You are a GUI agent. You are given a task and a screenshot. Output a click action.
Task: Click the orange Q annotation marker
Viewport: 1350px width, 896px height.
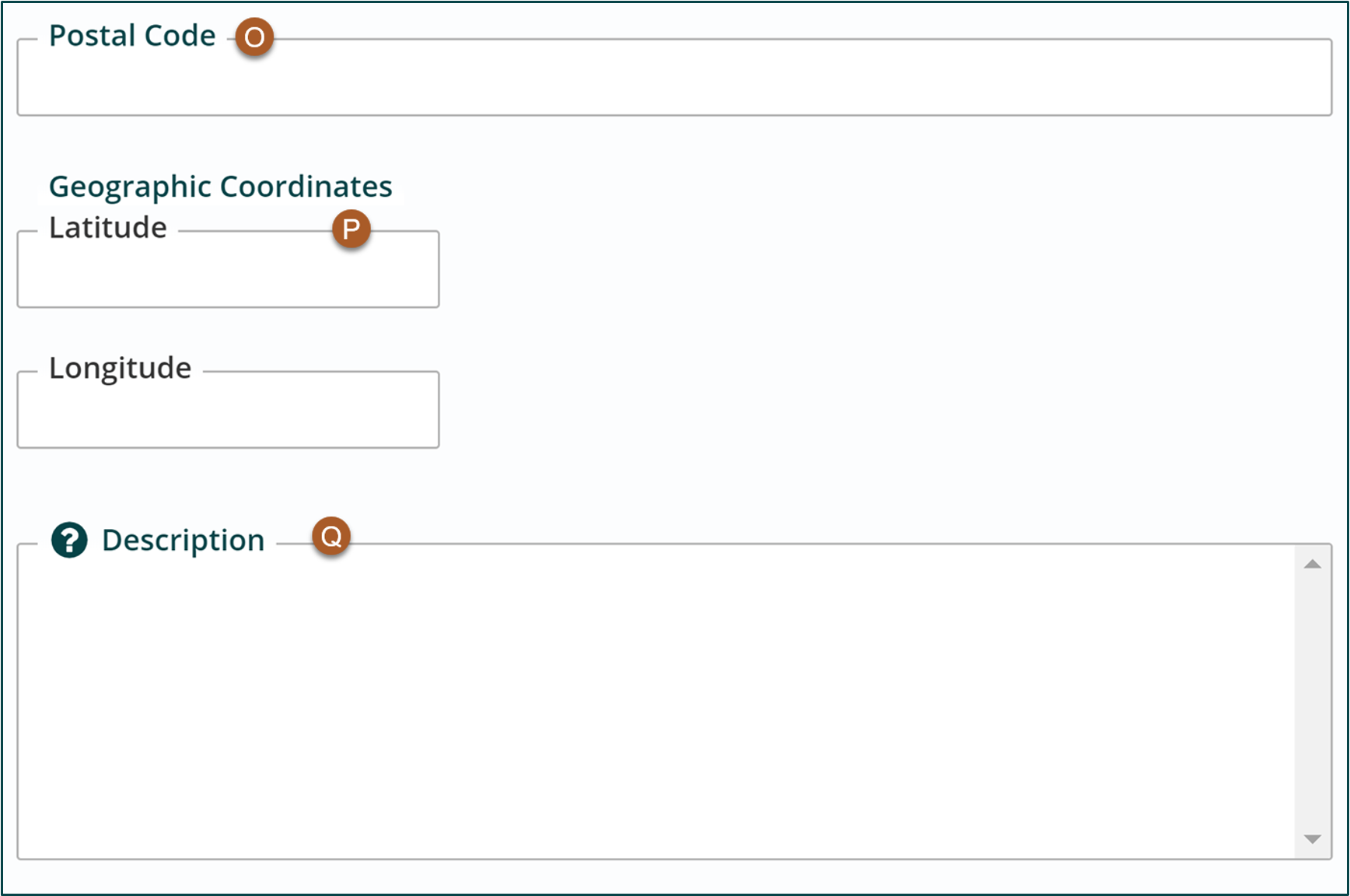[x=331, y=536]
